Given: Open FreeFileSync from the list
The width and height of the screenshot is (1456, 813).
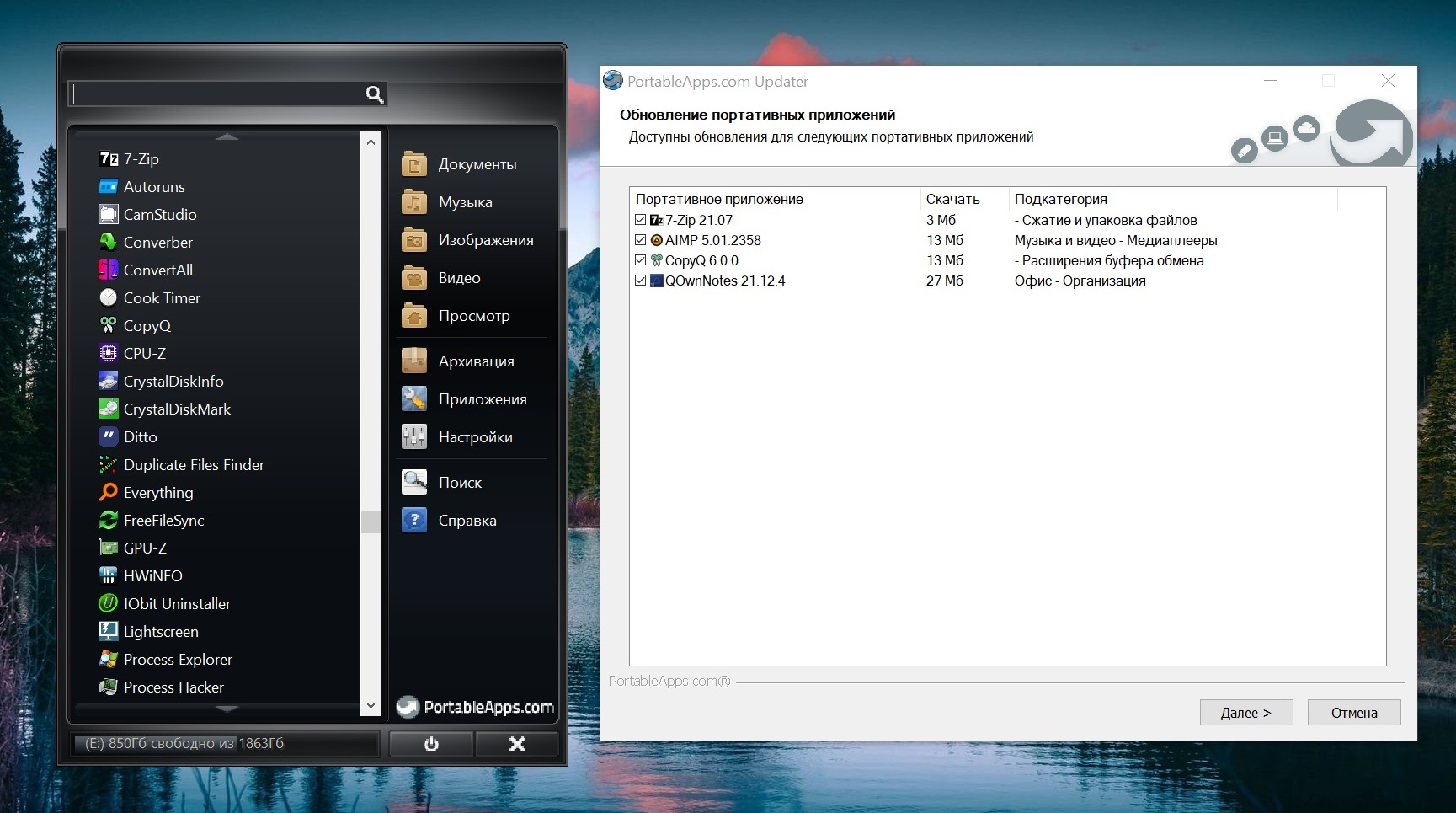Looking at the screenshot, I should (x=163, y=521).
